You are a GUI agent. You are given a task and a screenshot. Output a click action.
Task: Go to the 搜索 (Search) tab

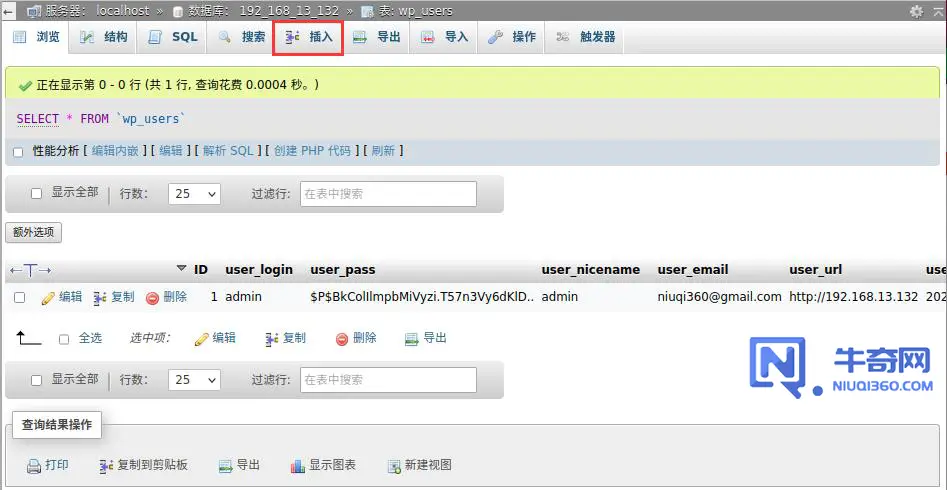[242, 37]
